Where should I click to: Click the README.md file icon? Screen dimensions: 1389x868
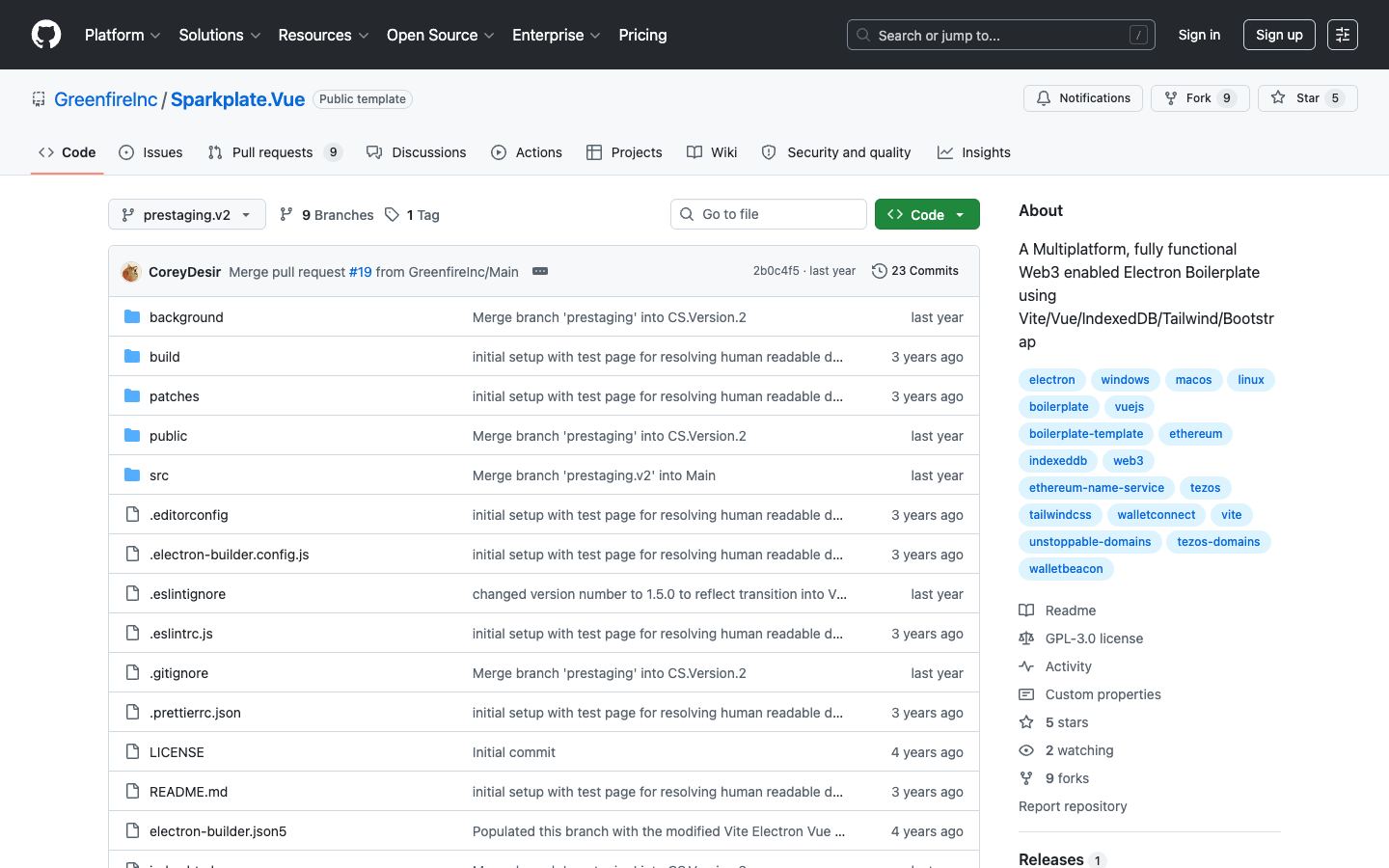pyautogui.click(x=132, y=792)
